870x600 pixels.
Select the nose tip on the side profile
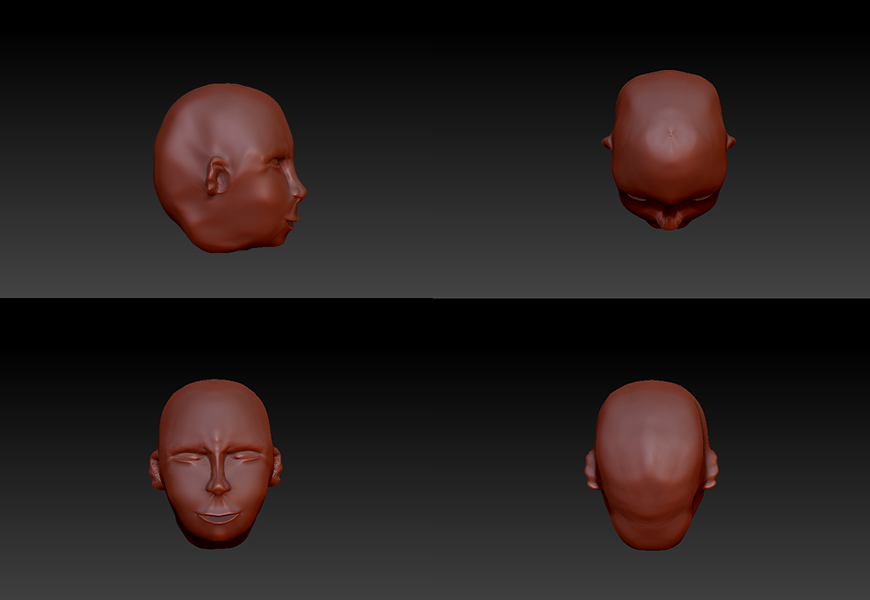point(302,187)
